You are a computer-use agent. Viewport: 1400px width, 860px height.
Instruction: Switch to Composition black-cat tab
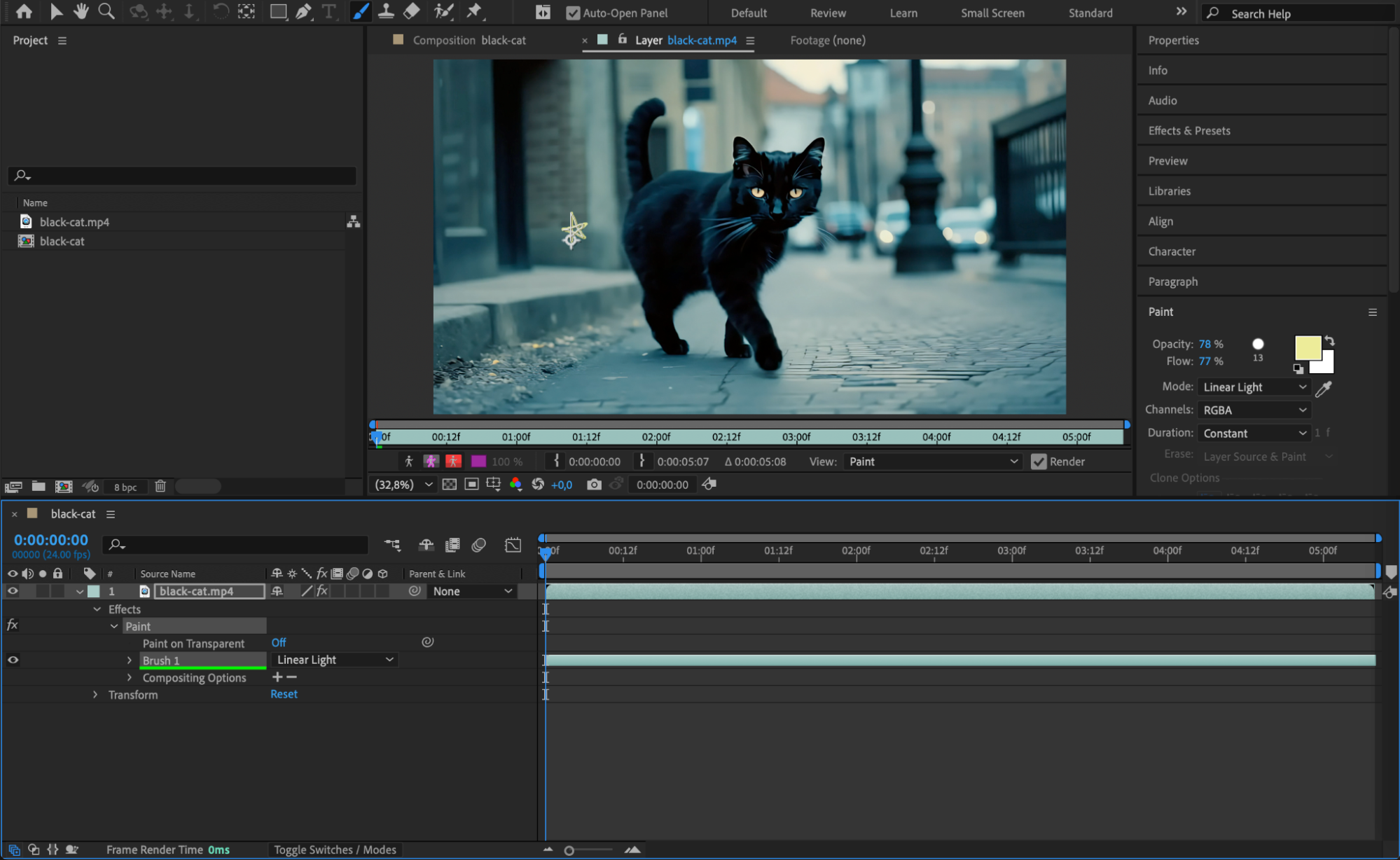point(469,41)
